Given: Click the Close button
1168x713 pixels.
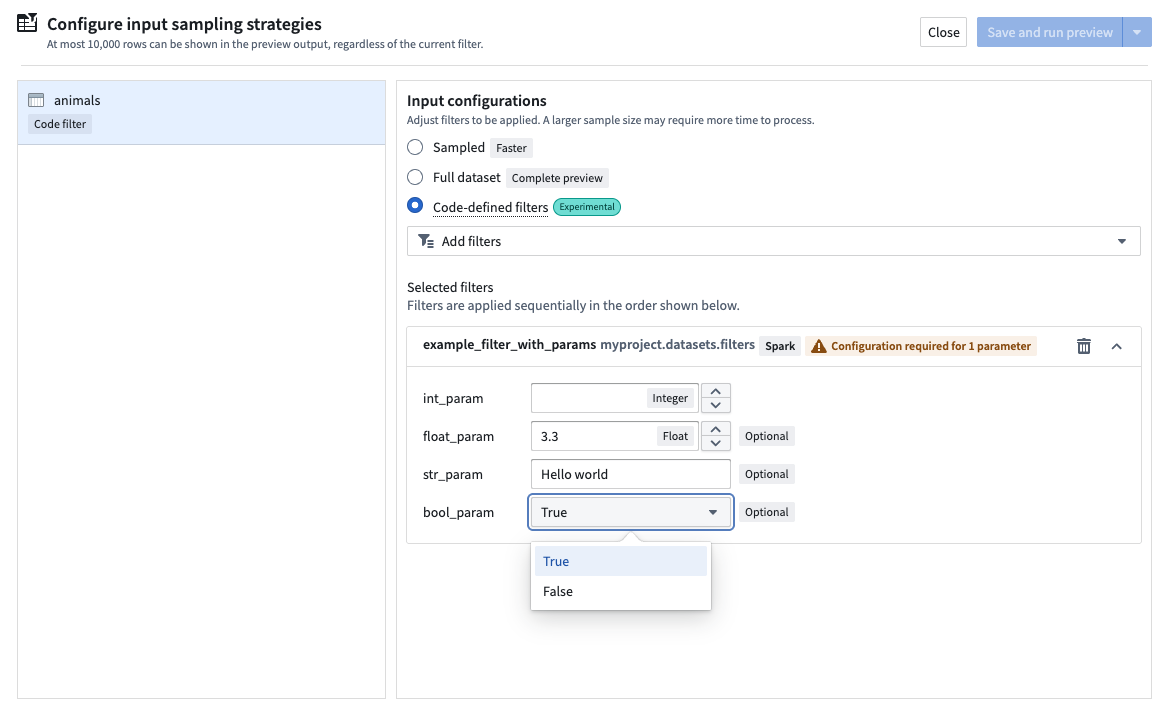Looking at the screenshot, I should tap(943, 31).
